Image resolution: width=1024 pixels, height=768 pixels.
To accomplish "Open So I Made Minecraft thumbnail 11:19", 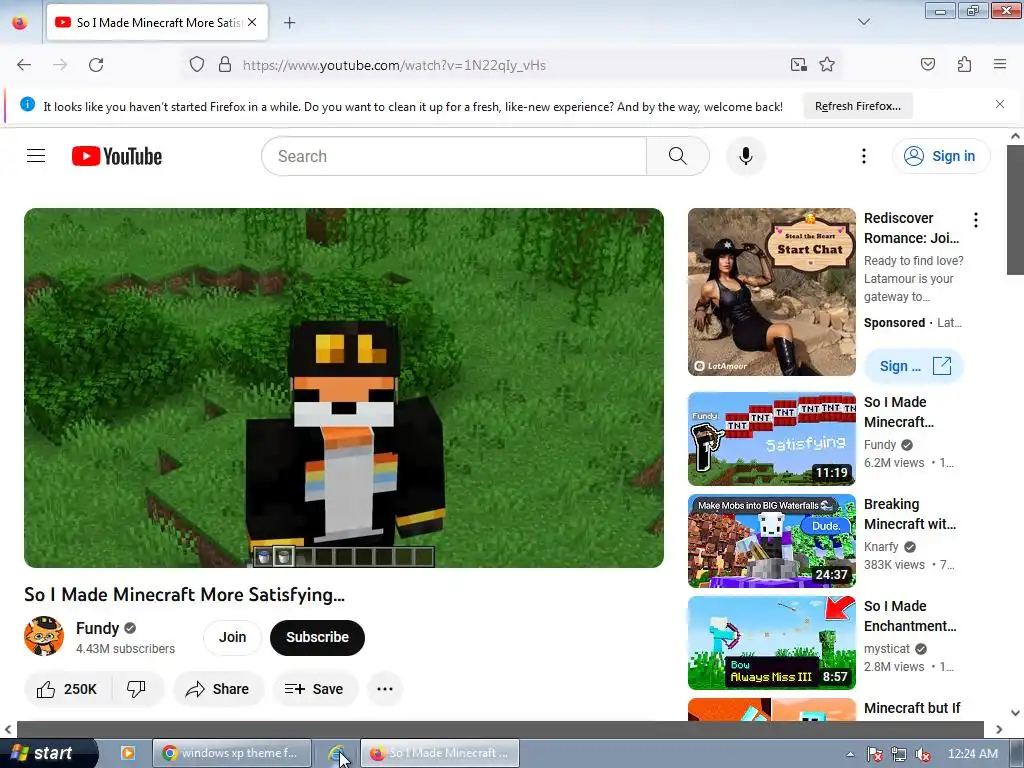I will pyautogui.click(x=771, y=439).
